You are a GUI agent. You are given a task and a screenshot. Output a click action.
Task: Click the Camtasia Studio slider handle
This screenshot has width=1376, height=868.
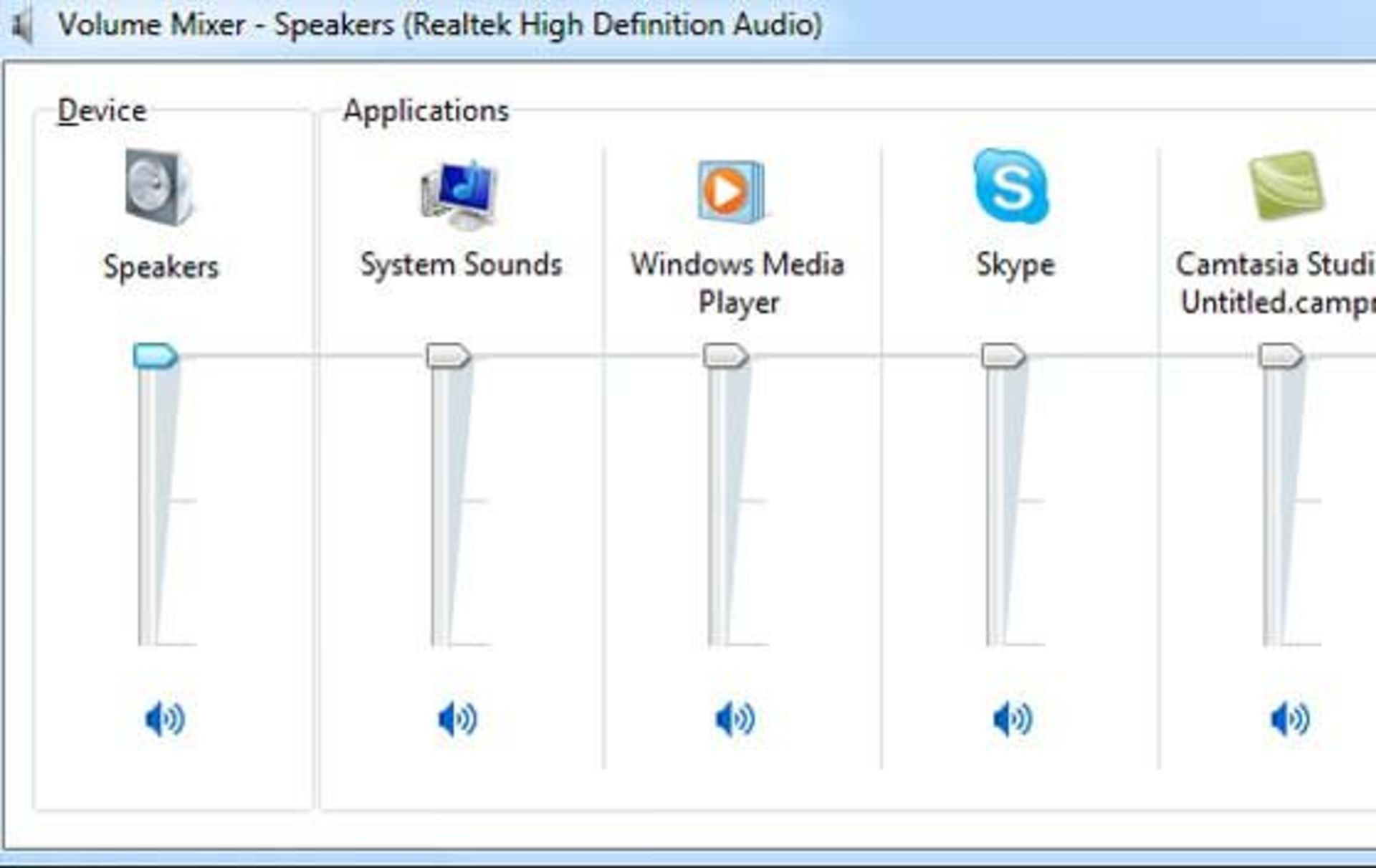pos(1280,356)
